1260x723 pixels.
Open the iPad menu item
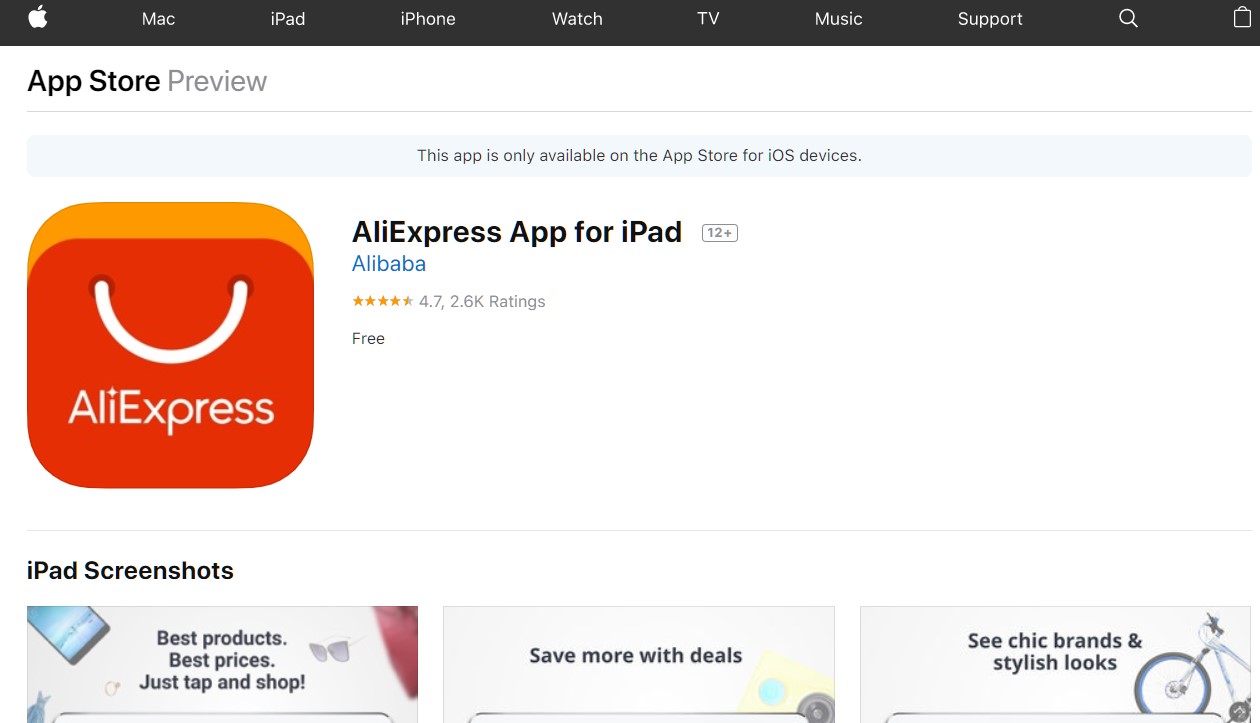click(288, 18)
